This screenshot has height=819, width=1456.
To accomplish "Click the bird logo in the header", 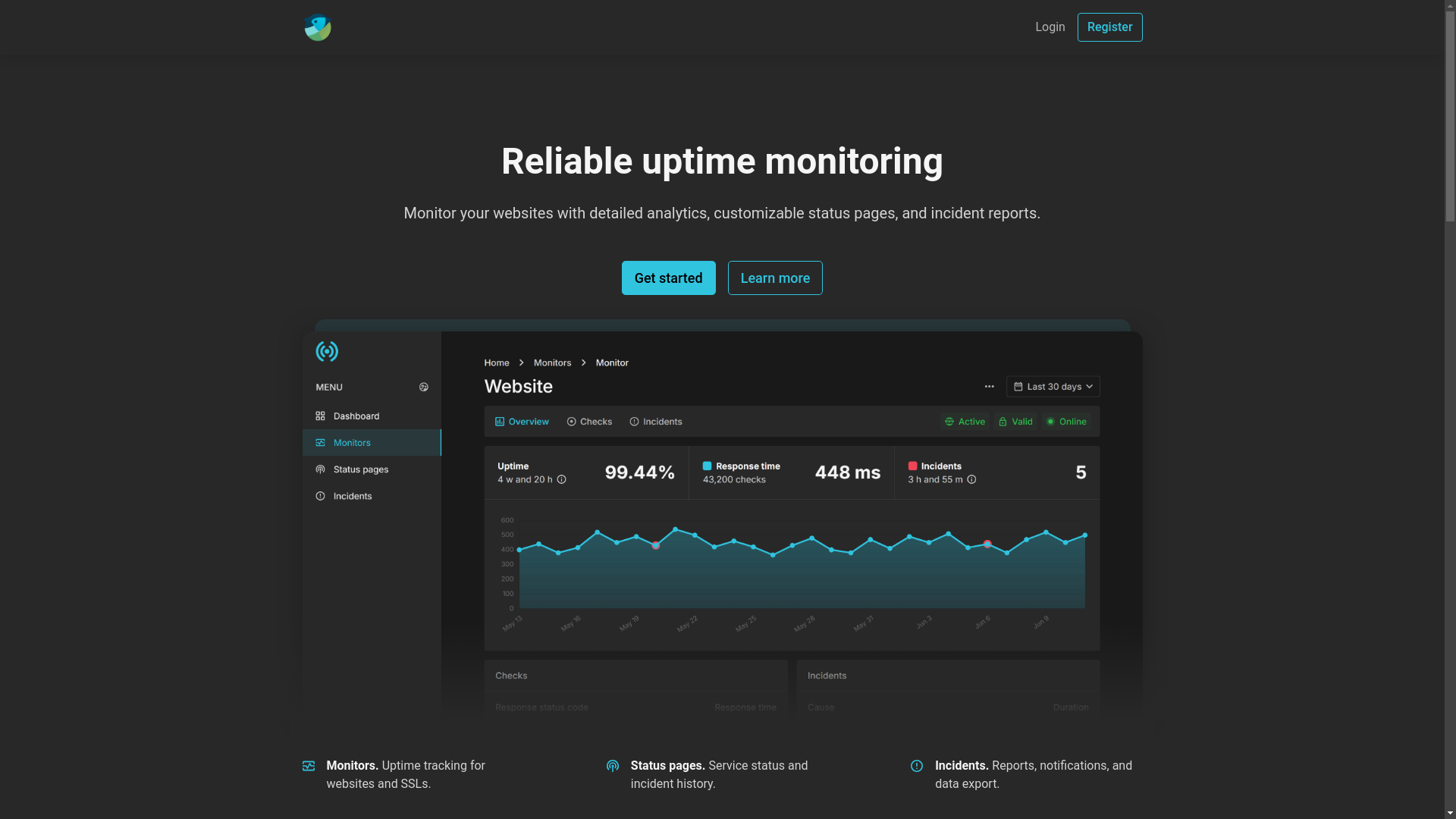I will pyautogui.click(x=317, y=27).
